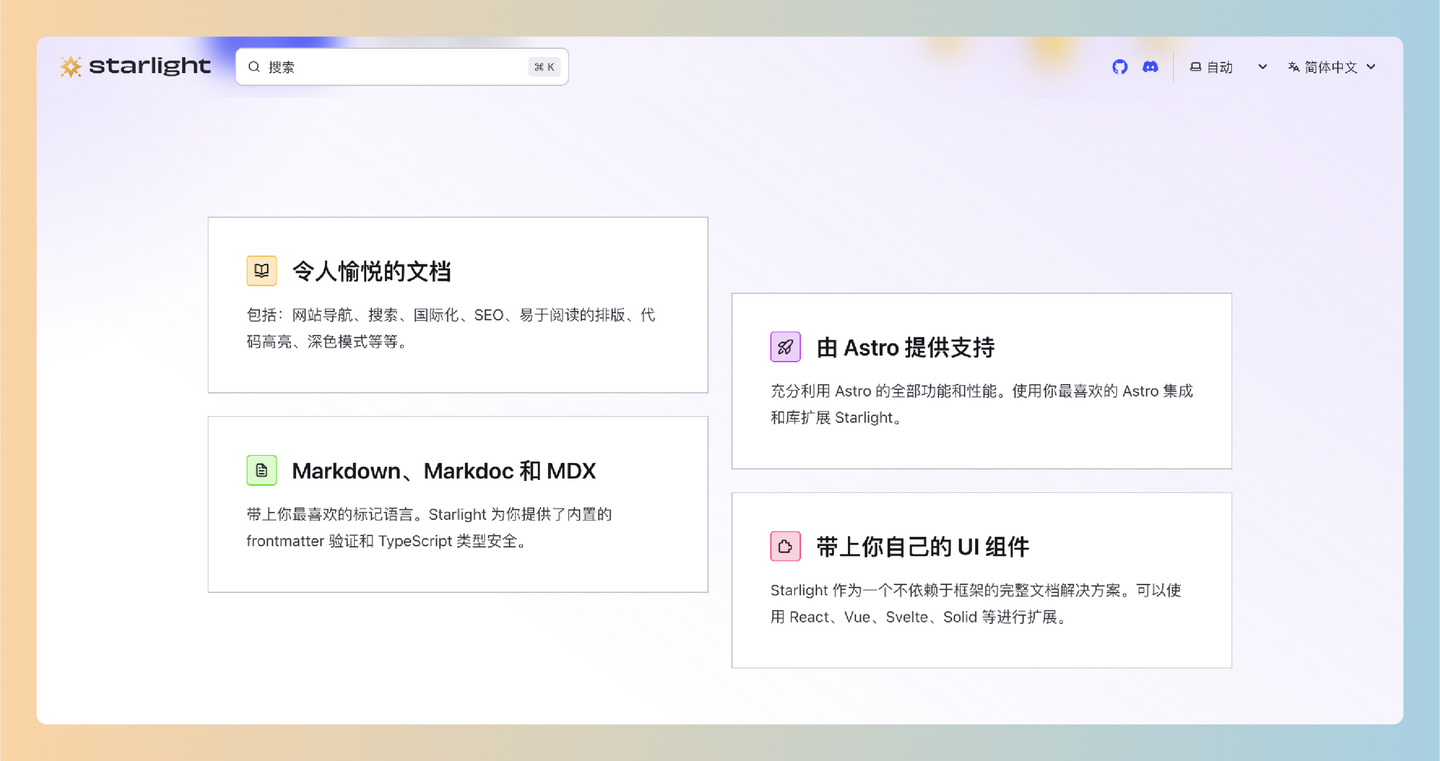
Task: Click the paragraph starting 包括：网站导航
Action: coord(451,328)
